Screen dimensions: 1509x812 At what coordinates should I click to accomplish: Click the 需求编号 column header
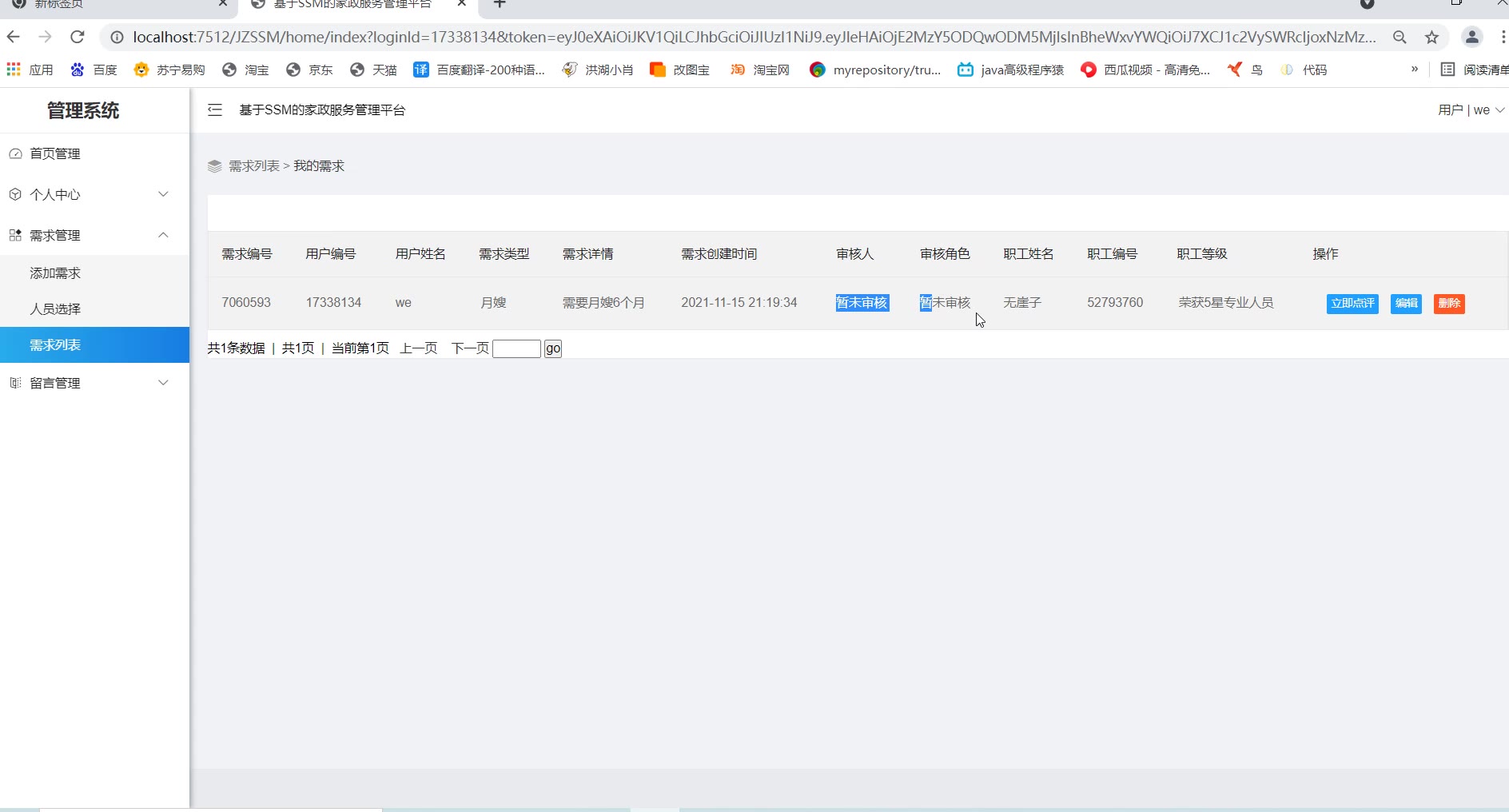pos(247,254)
